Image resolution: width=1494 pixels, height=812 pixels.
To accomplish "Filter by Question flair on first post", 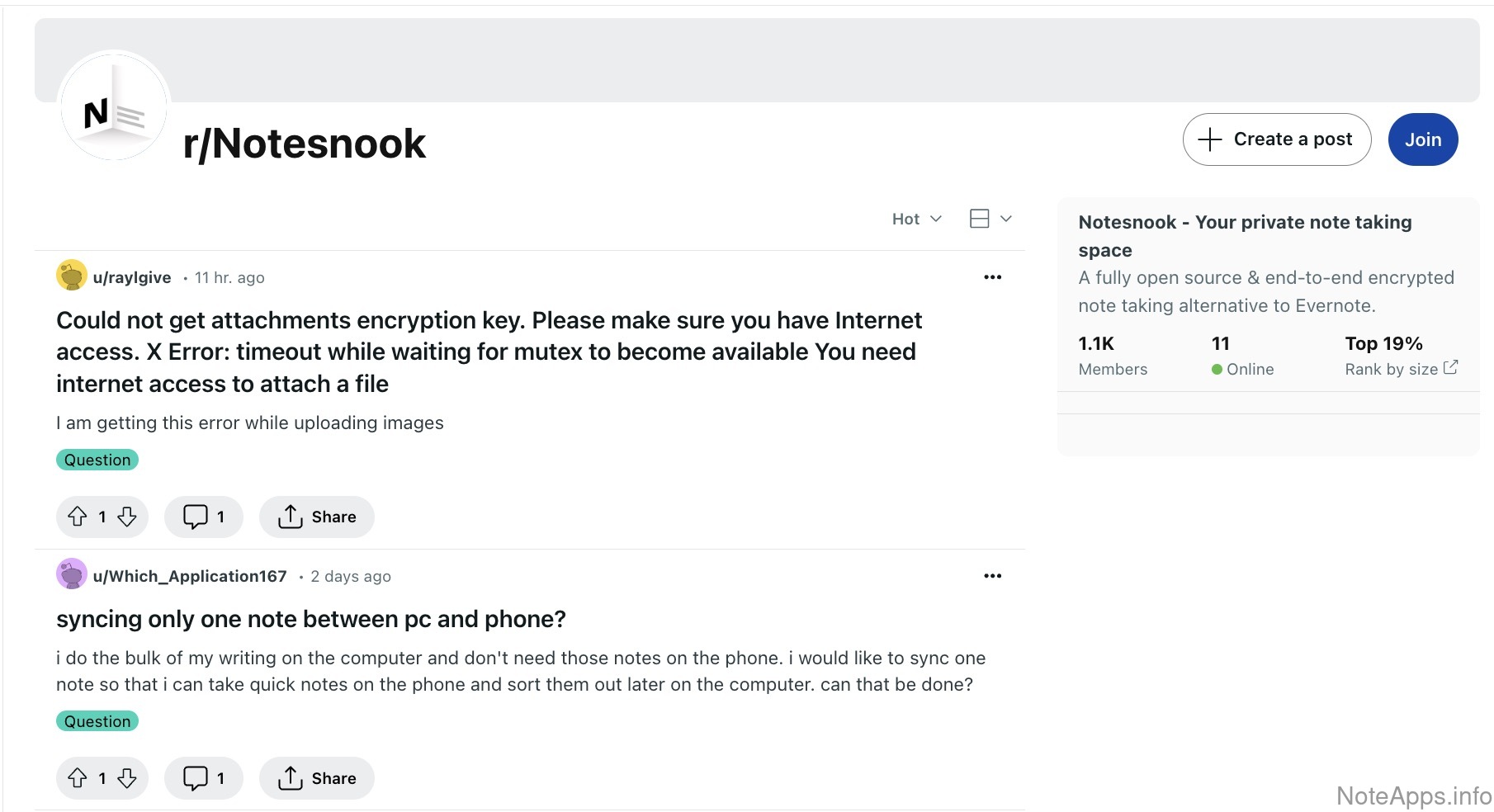I will (97, 460).
